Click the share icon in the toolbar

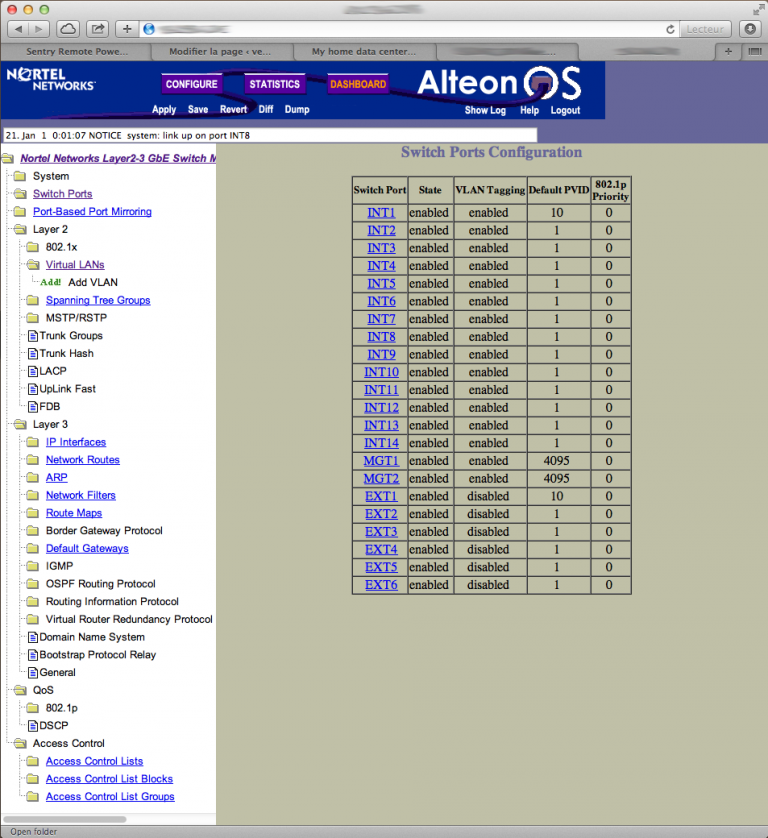98,29
